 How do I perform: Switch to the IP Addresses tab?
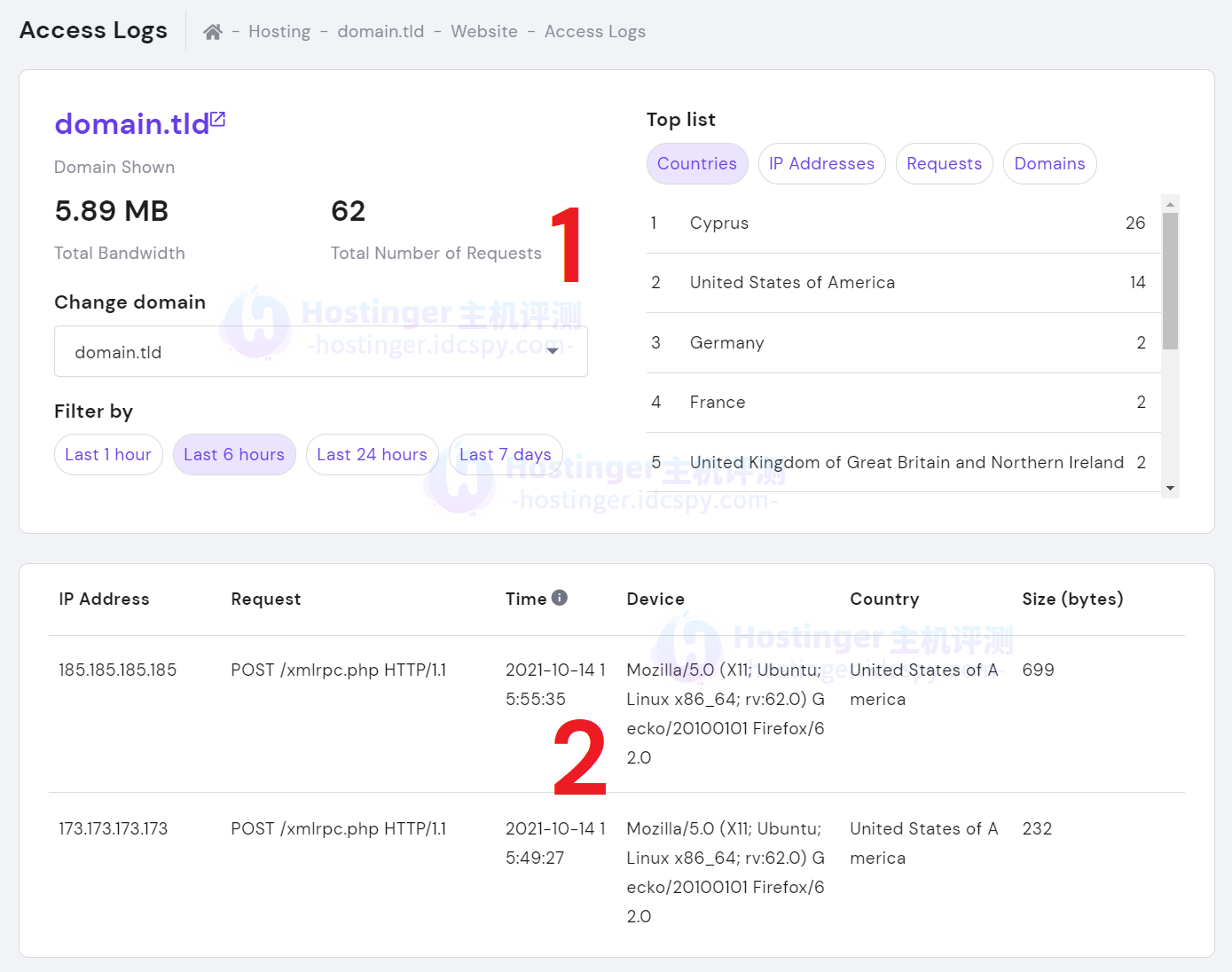[821, 164]
